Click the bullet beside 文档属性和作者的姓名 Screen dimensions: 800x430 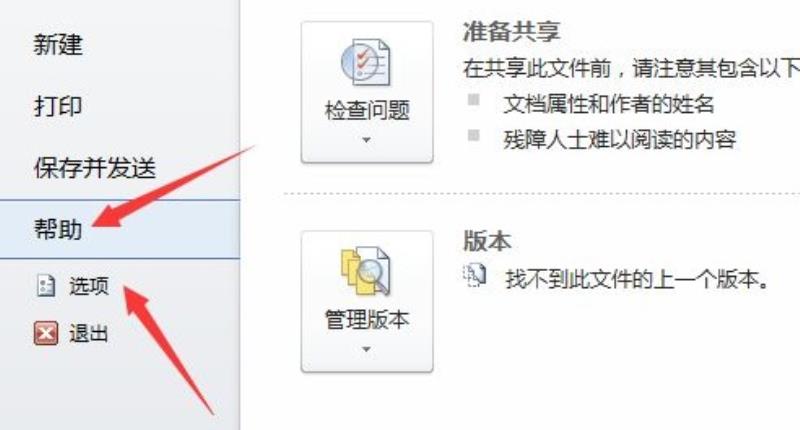(473, 99)
